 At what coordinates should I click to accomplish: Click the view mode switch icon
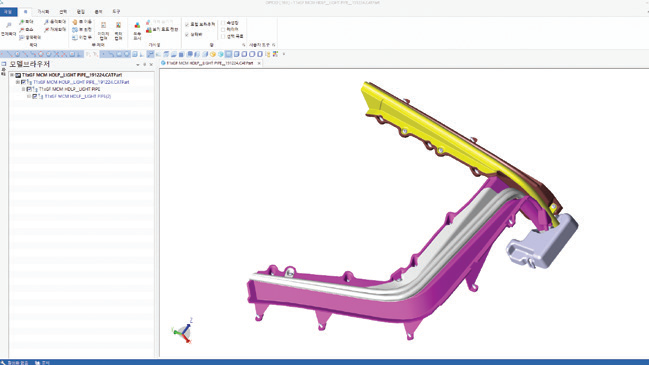pos(149,30)
